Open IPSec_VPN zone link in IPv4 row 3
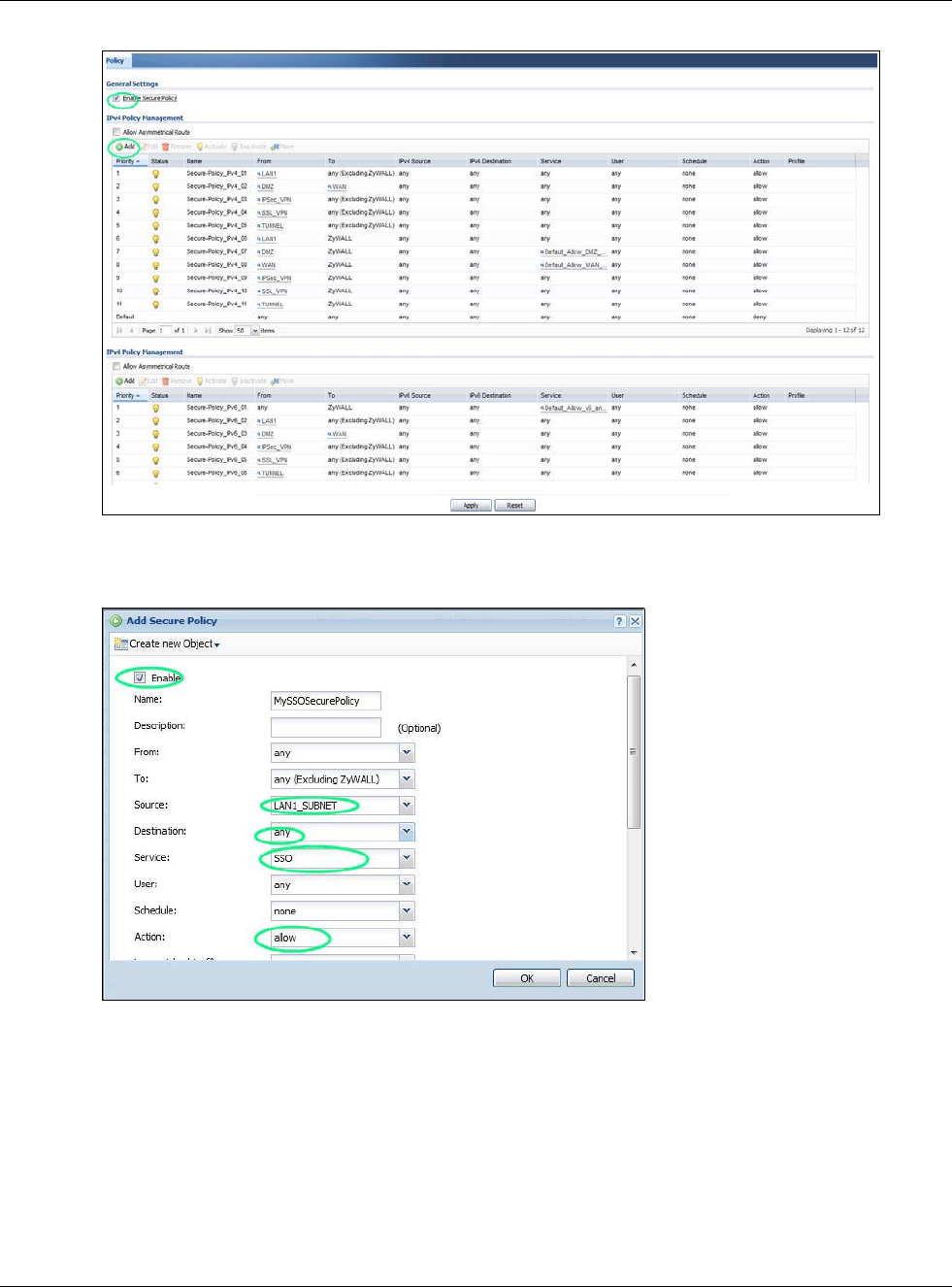952x1287 pixels. tap(276, 200)
